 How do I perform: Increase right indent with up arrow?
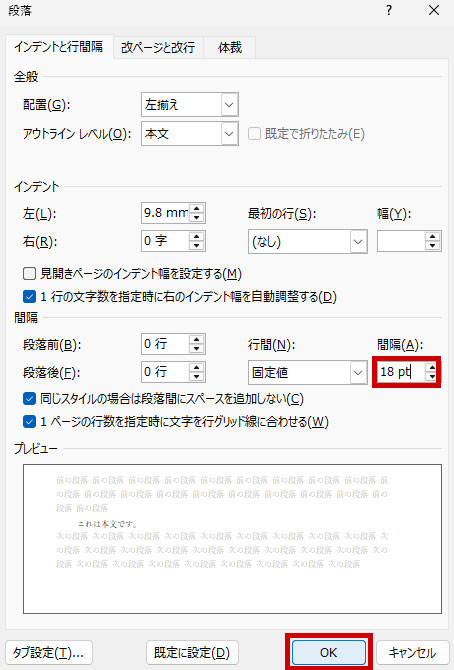(196, 236)
